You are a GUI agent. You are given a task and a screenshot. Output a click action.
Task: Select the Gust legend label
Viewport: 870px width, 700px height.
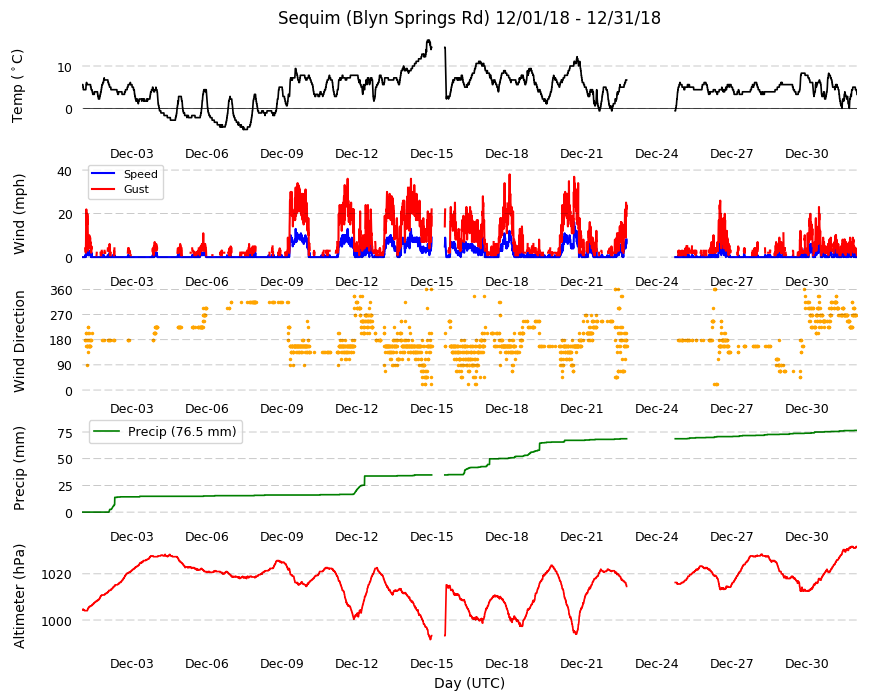pyautogui.click(x=136, y=189)
